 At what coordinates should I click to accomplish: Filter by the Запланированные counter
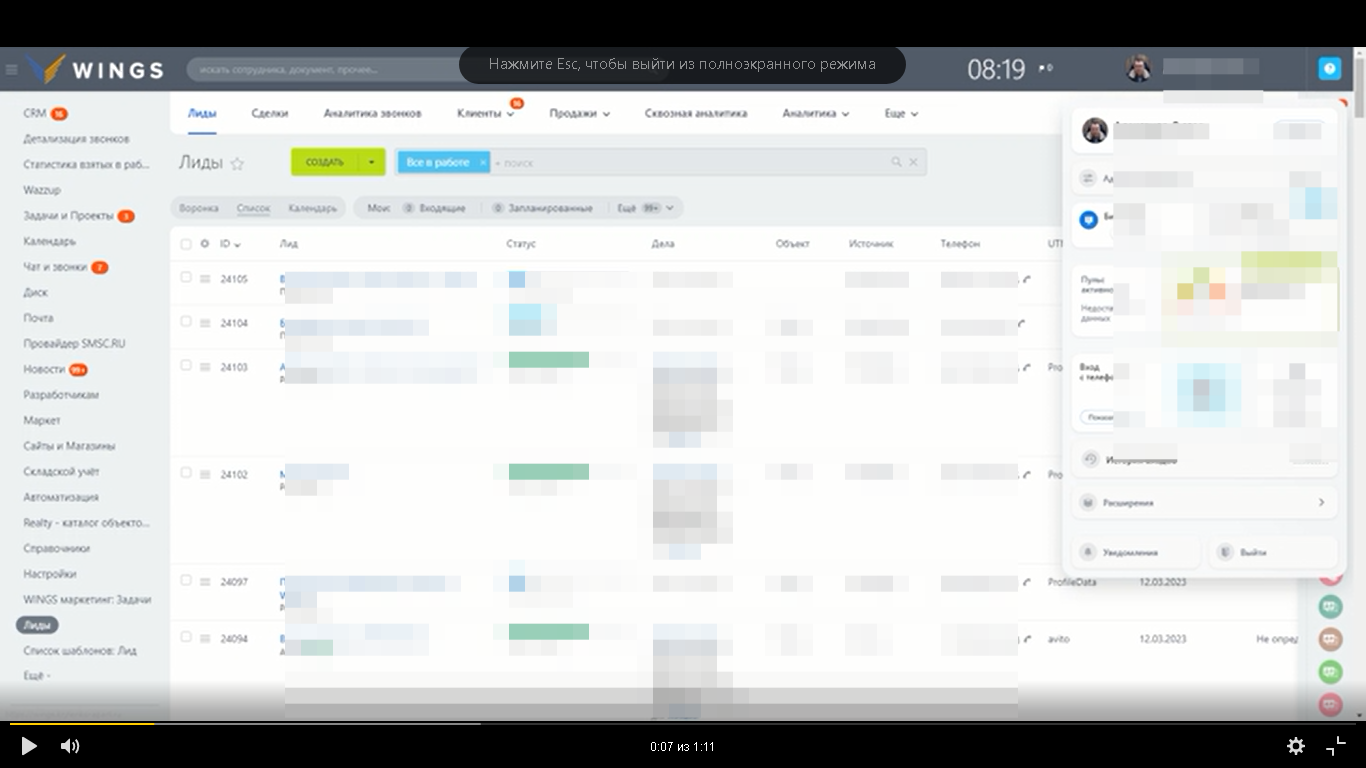(x=542, y=208)
